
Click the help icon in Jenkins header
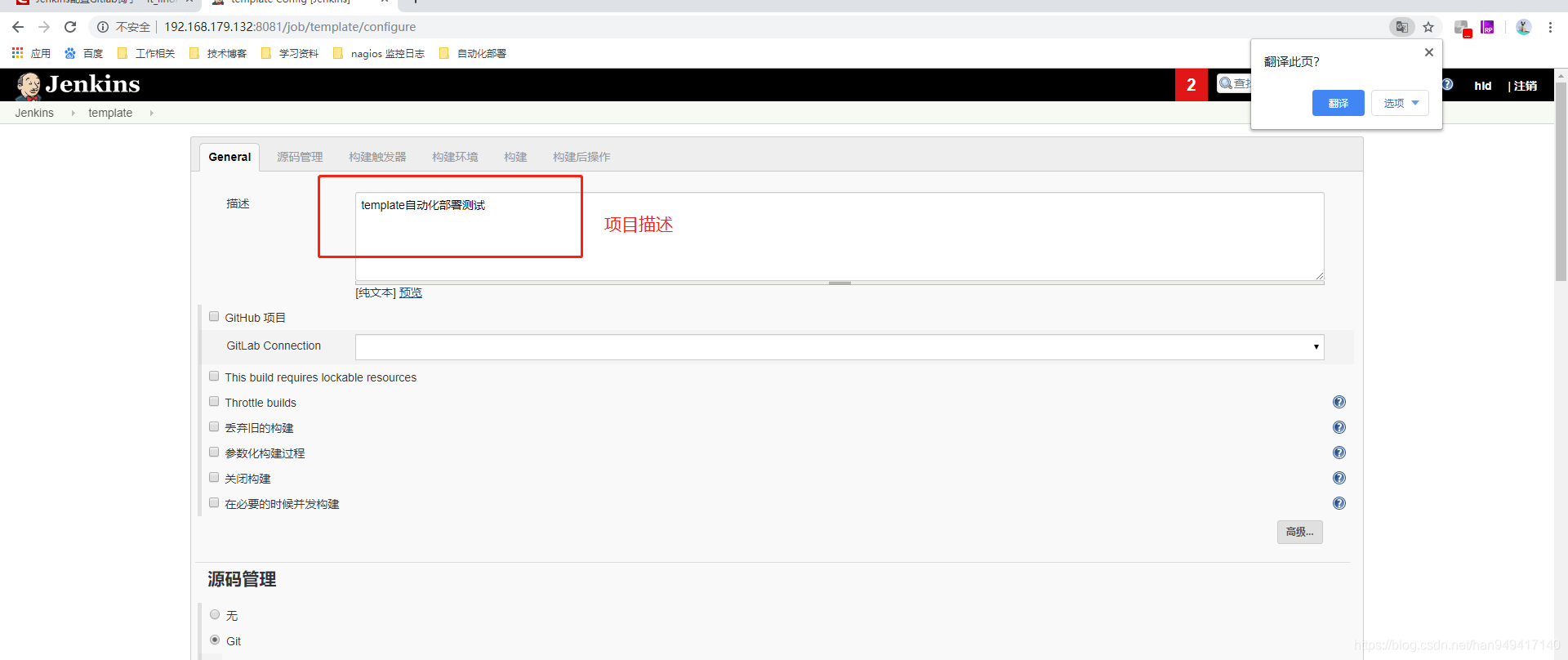pos(1447,84)
